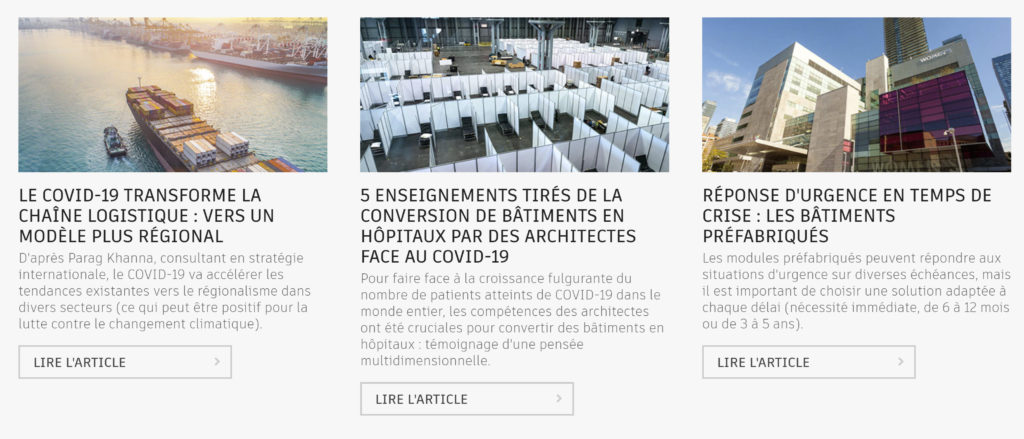Click the text 'modèle plus régional' in the first title

tap(121, 236)
